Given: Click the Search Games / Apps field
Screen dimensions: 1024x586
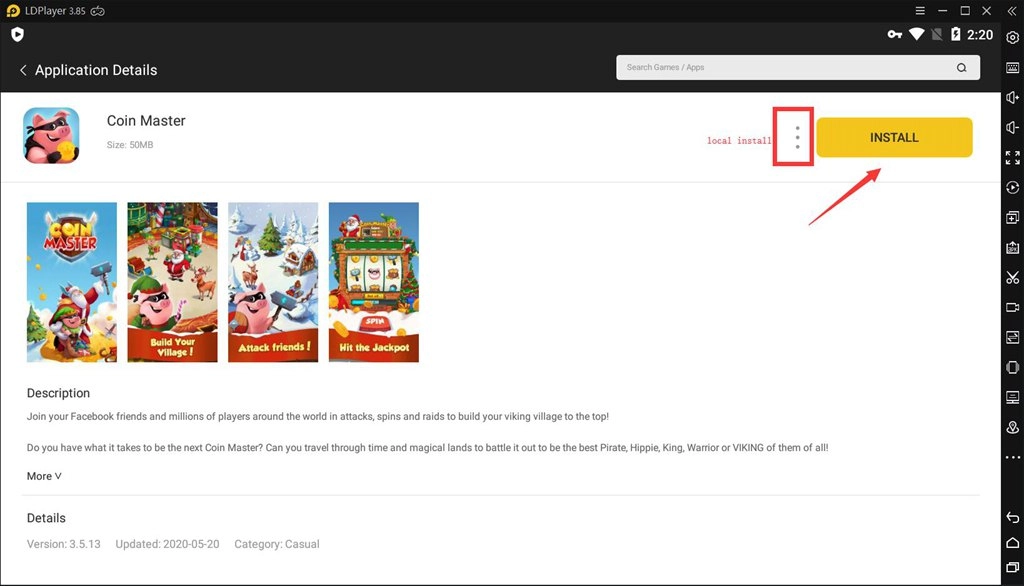Looking at the screenshot, I should [x=797, y=67].
